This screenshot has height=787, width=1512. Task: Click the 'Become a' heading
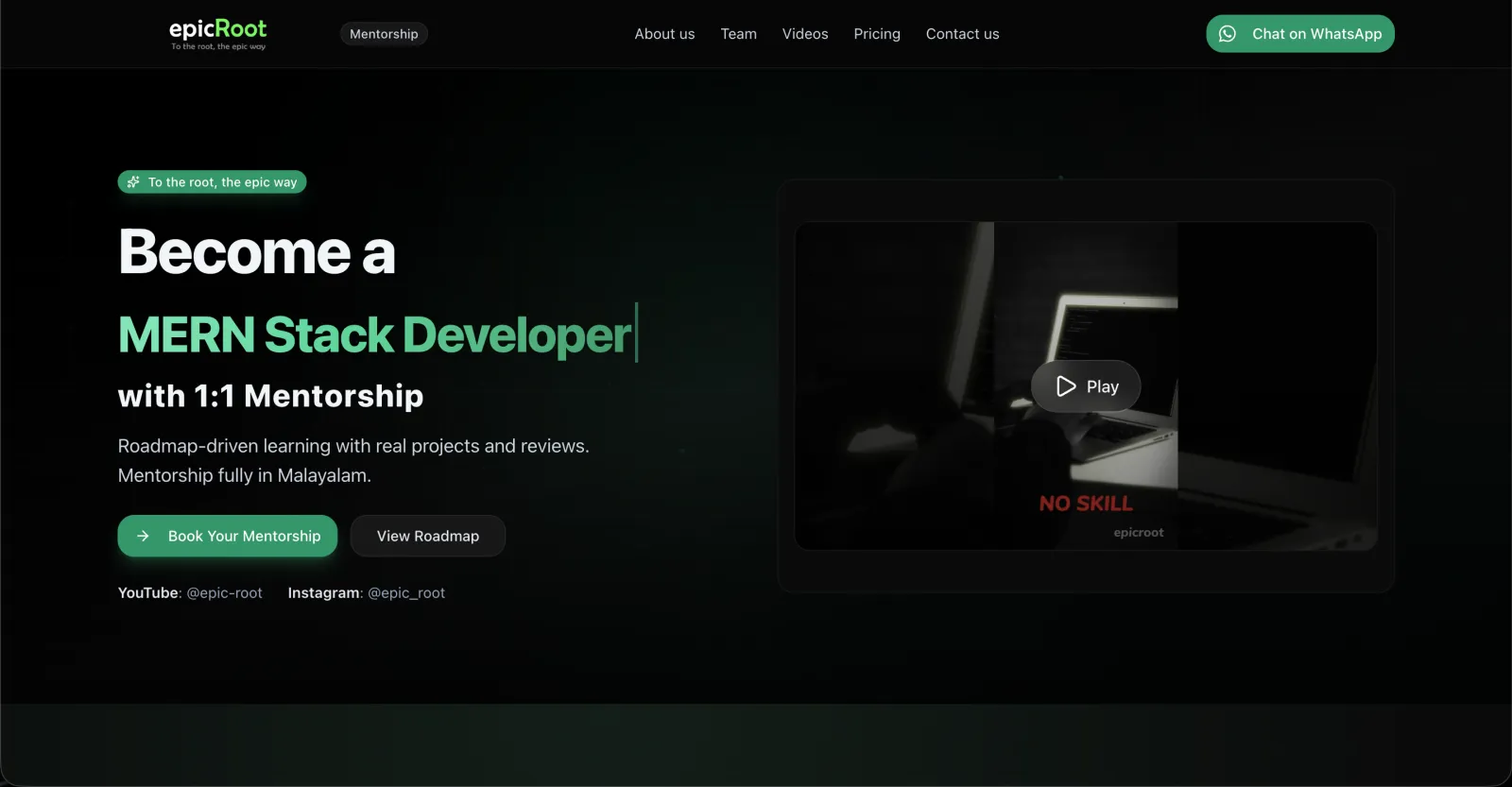click(x=257, y=252)
